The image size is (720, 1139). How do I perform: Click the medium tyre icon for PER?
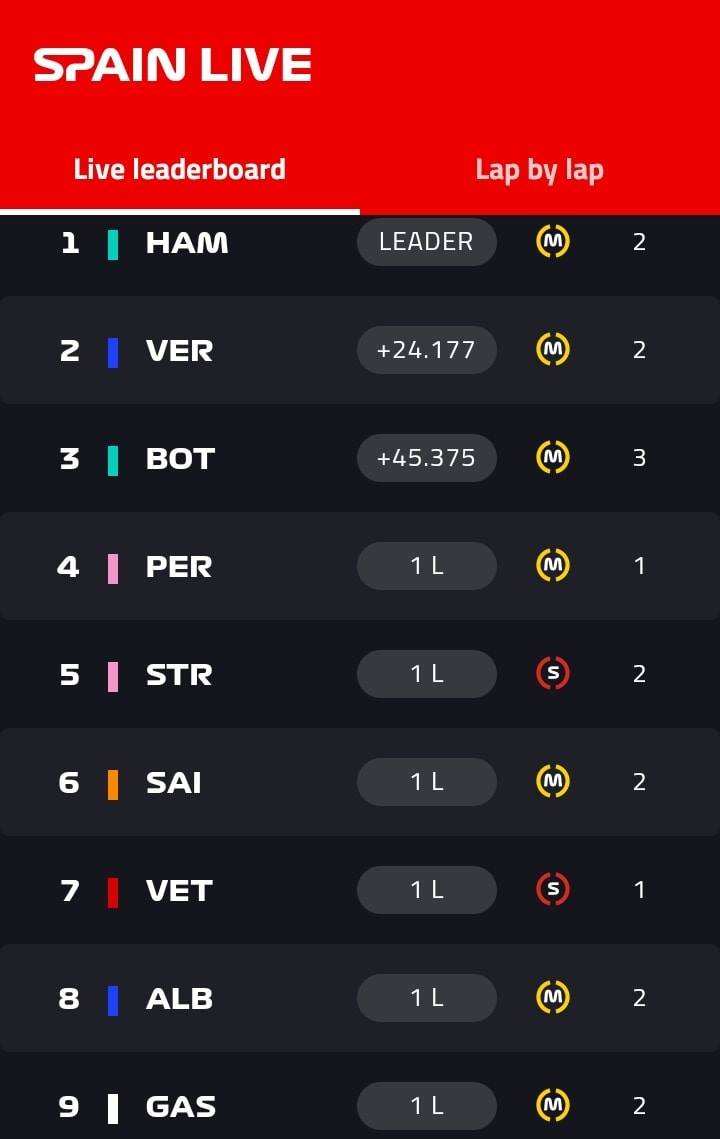pos(553,566)
